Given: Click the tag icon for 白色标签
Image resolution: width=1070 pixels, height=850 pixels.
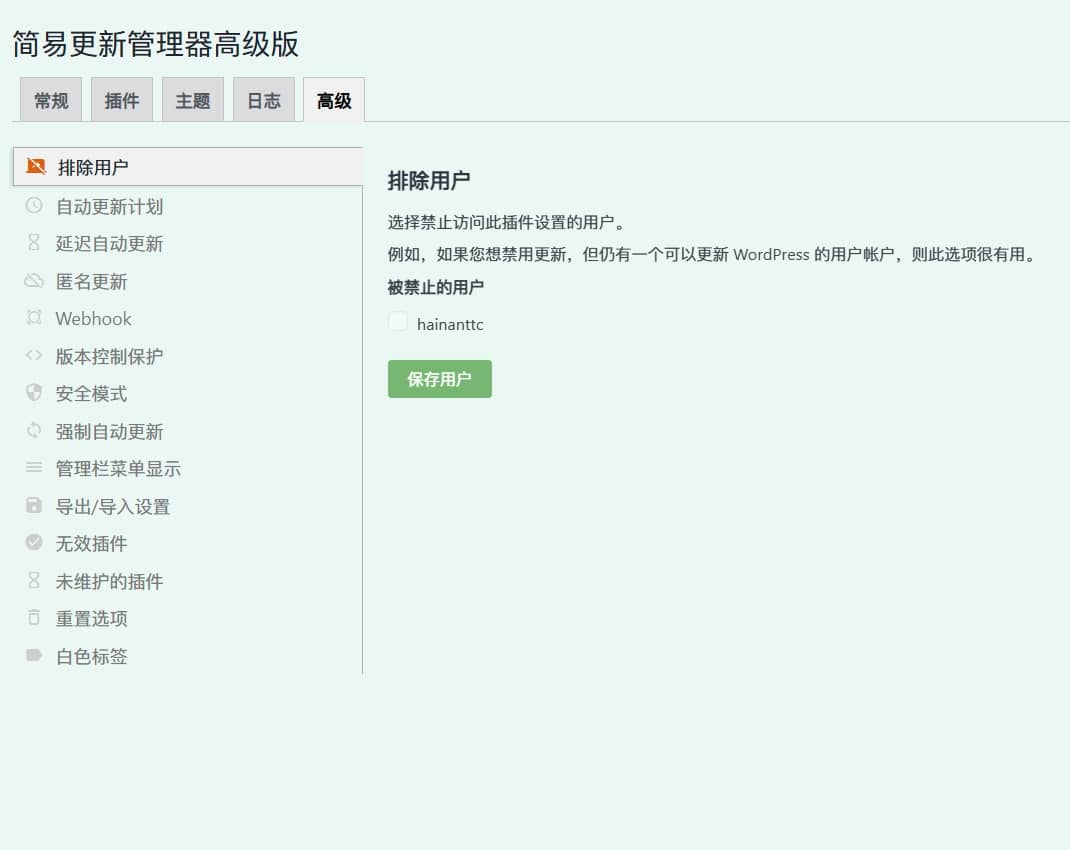Looking at the screenshot, I should point(34,656).
